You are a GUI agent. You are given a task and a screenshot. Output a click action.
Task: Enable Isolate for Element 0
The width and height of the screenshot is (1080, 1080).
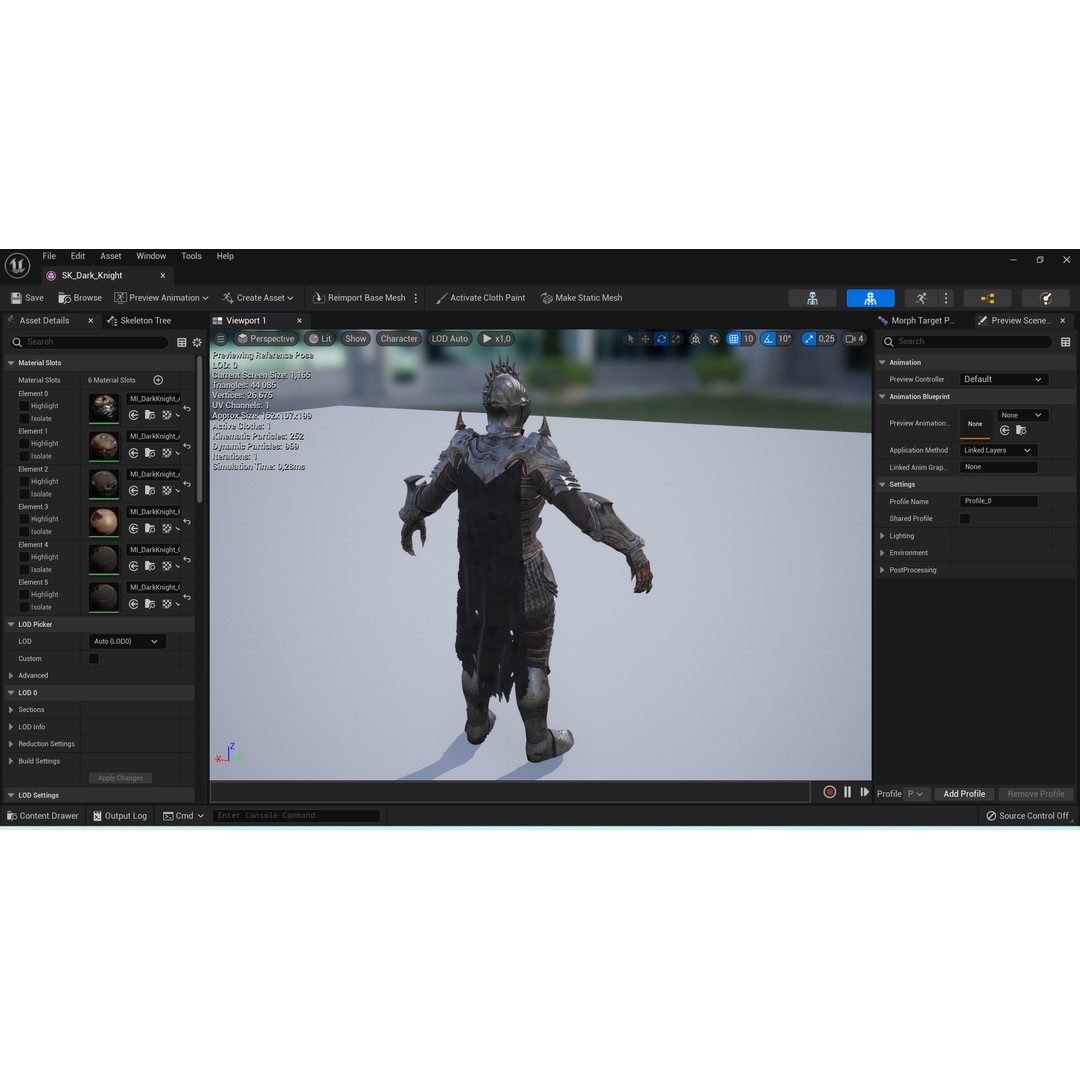(24, 419)
